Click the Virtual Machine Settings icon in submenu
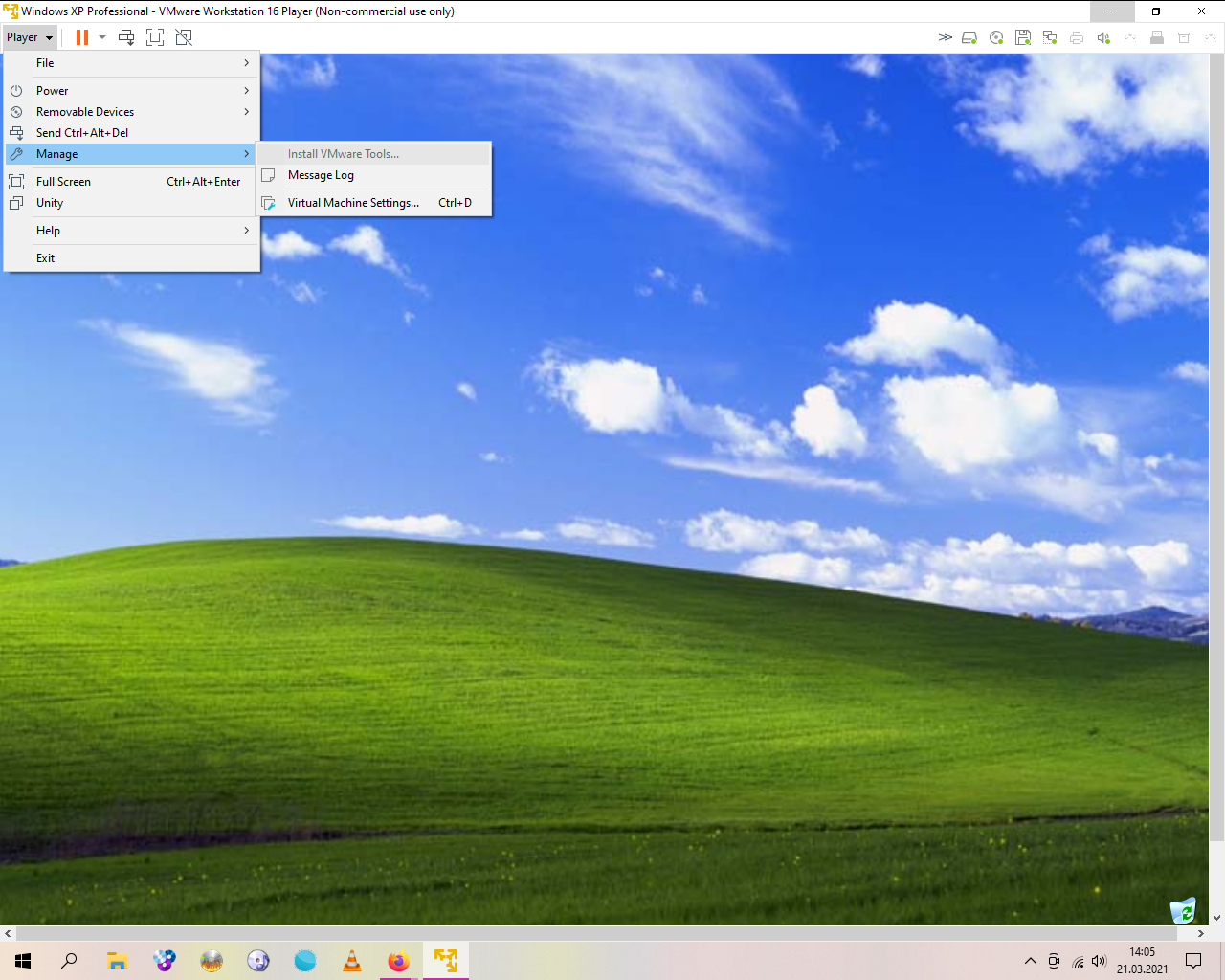1225x980 pixels. click(x=269, y=203)
